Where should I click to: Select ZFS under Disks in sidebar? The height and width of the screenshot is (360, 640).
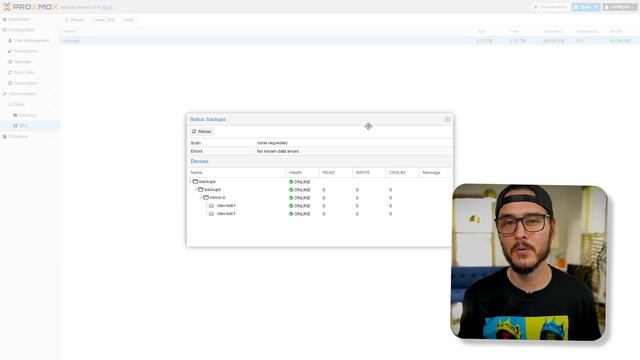(29, 126)
